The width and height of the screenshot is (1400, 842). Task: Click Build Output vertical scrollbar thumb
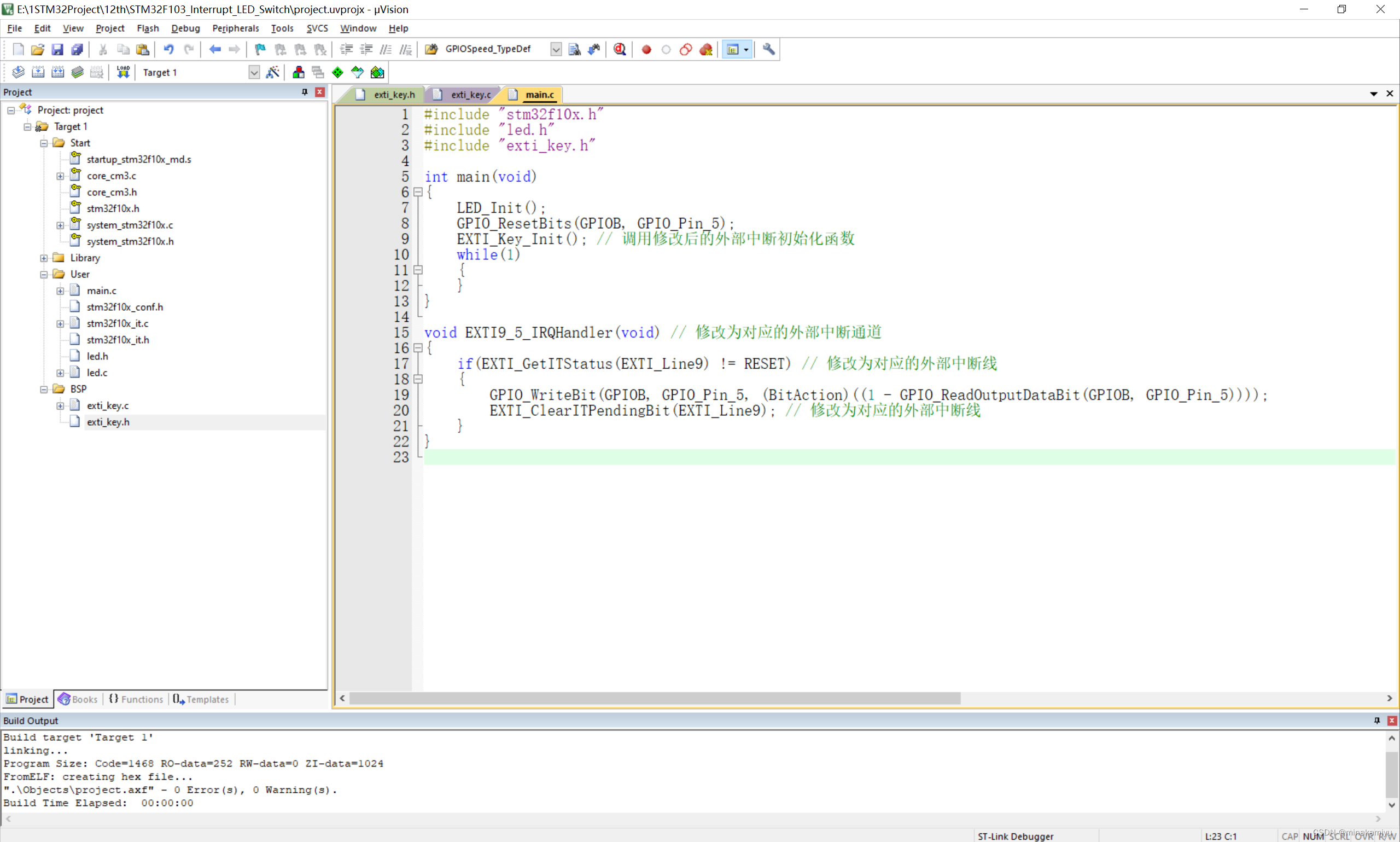point(1391,775)
